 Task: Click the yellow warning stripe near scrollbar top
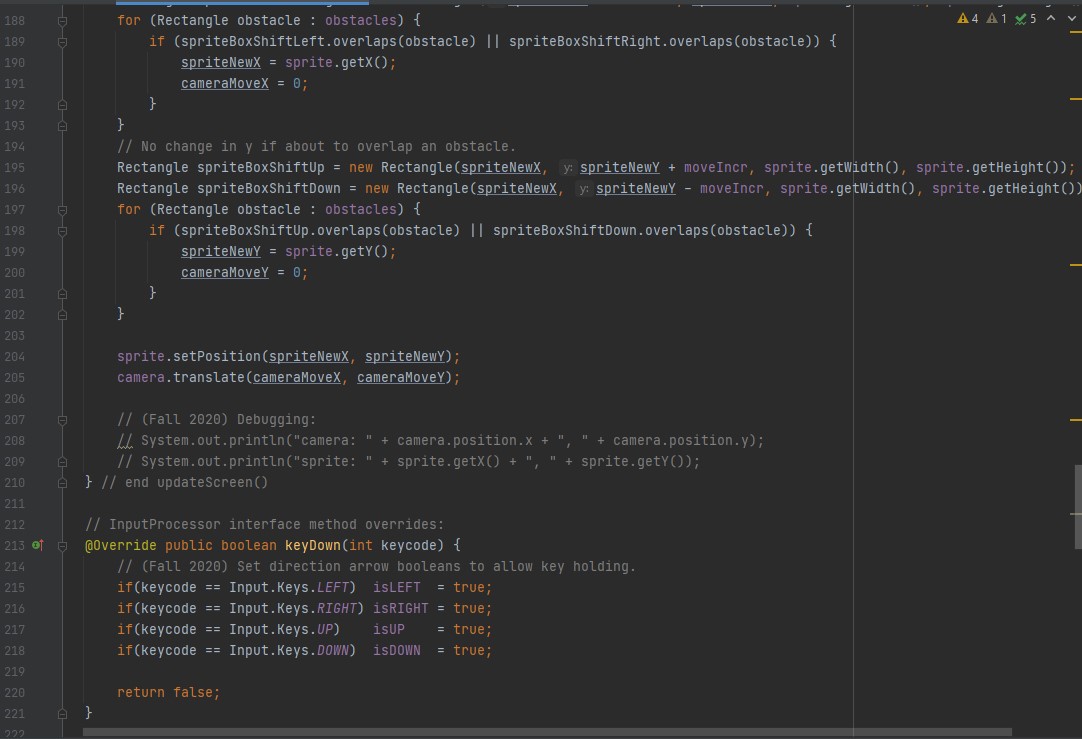pyautogui.click(x=1074, y=100)
